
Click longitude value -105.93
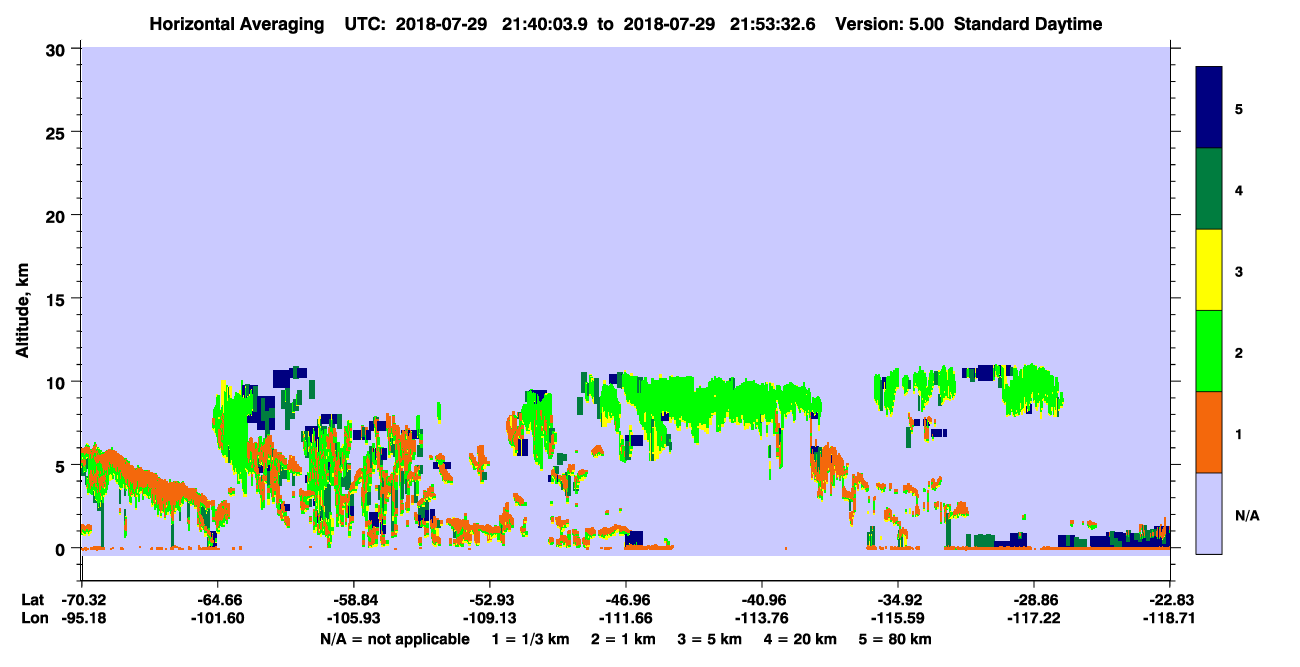(353, 618)
